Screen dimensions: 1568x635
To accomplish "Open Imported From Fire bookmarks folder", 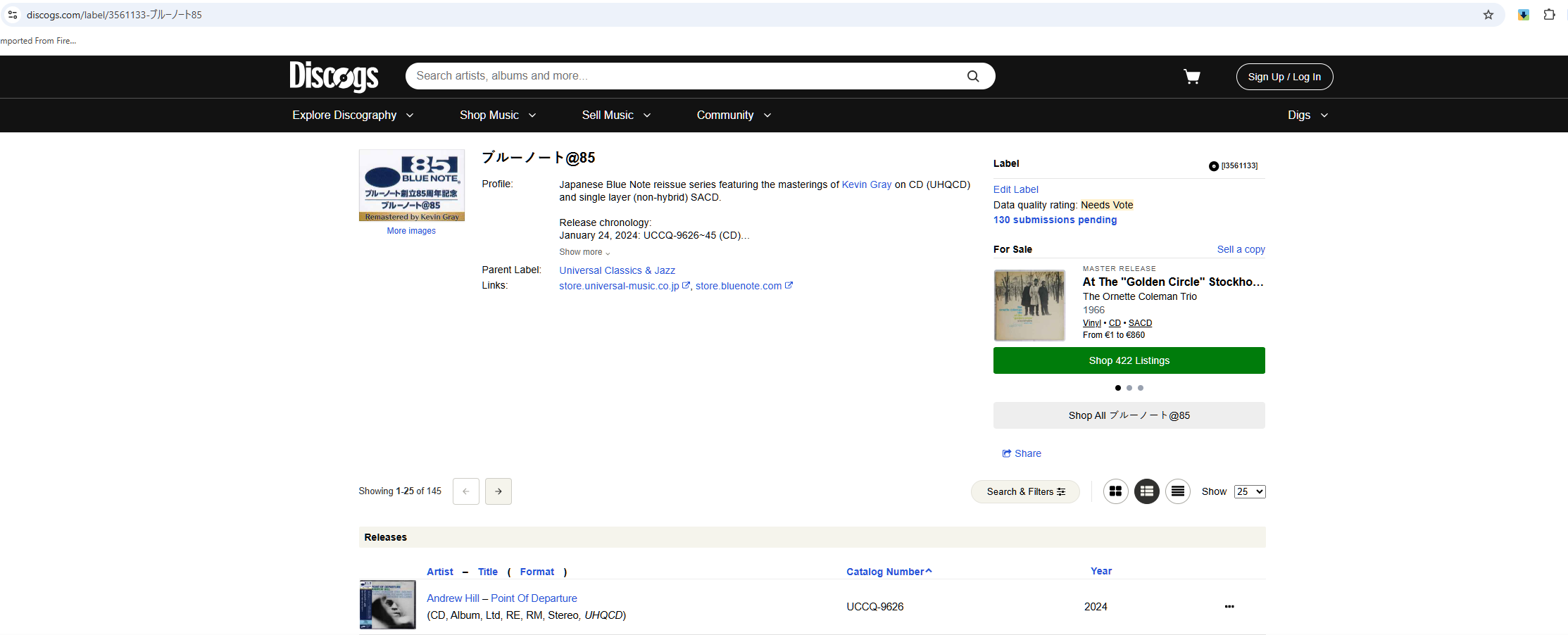I will (38, 41).
